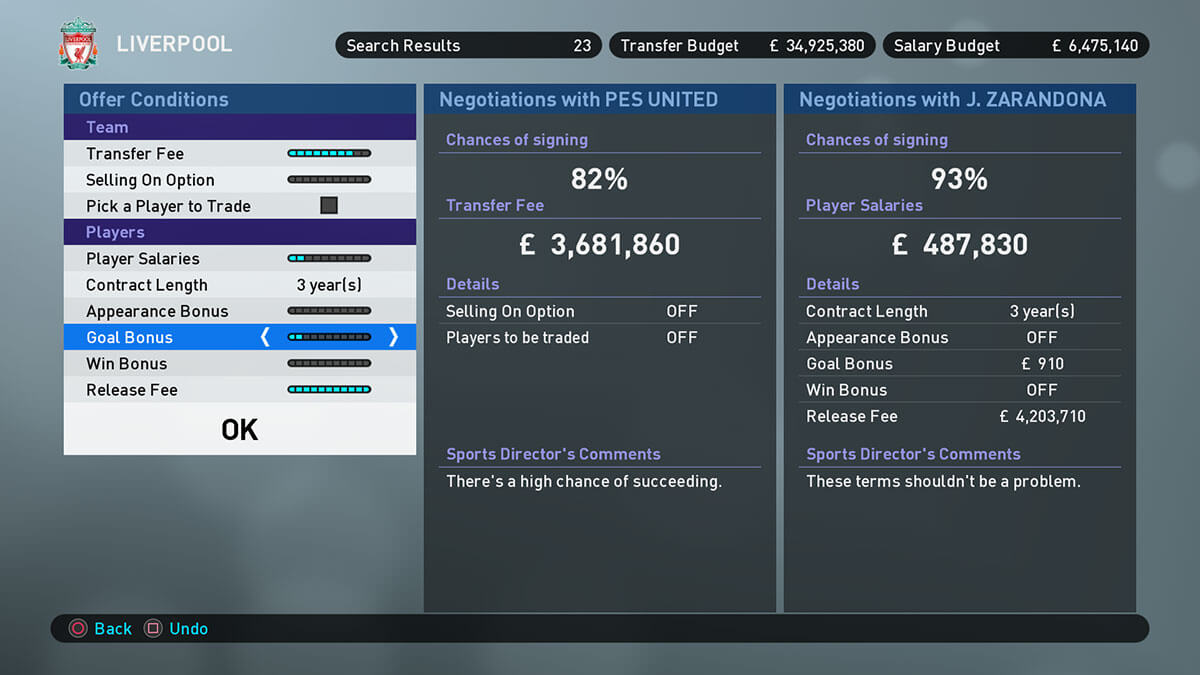Click the Search Results counter

(467, 46)
